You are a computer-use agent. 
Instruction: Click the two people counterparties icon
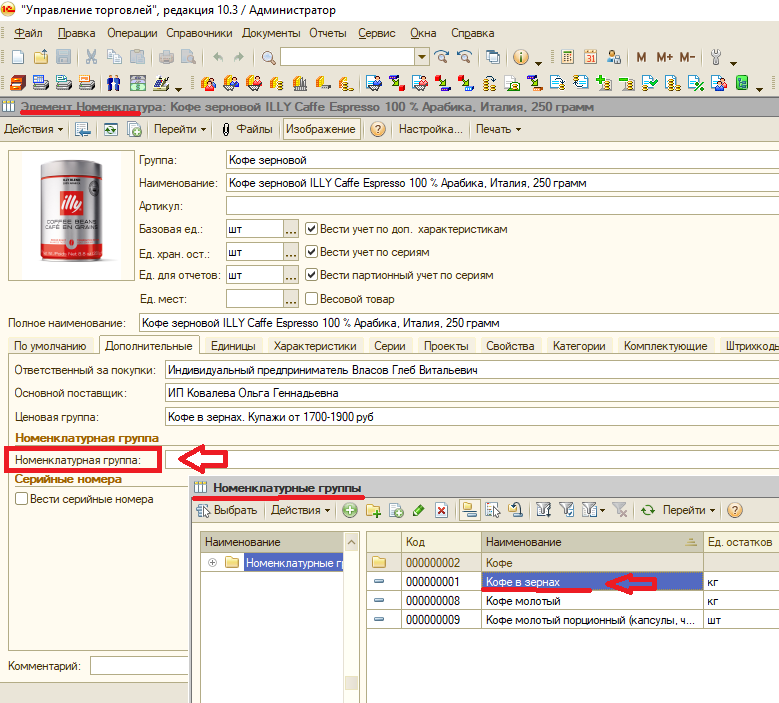(114, 83)
